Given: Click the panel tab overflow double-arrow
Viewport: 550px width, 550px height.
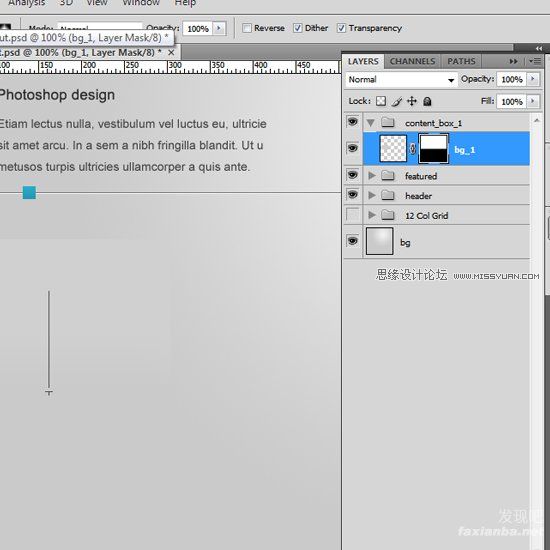Looking at the screenshot, I should click(x=513, y=61).
